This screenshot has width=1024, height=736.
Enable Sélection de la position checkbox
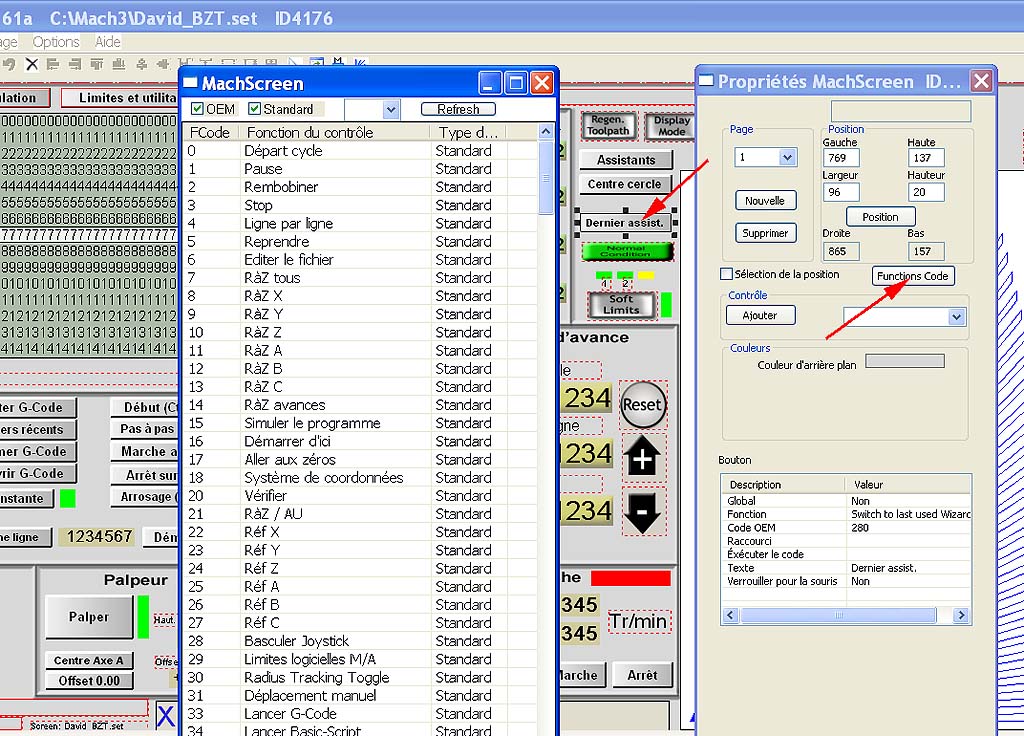726,274
